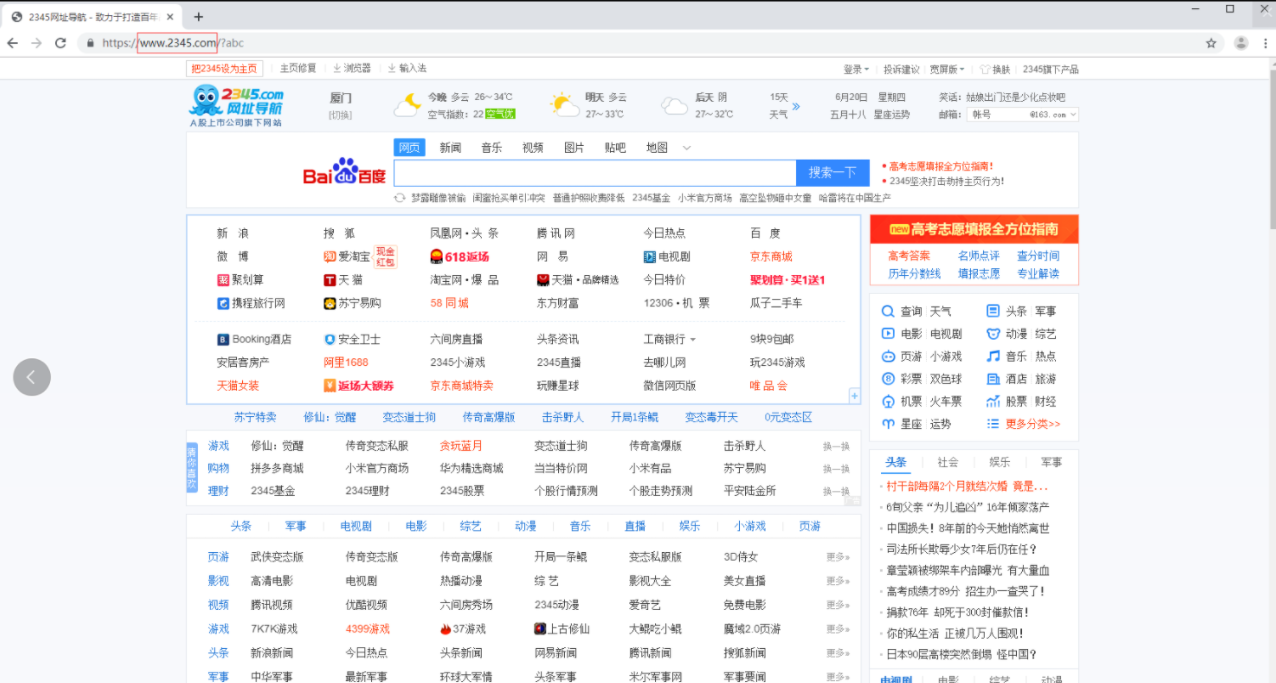This screenshot has height=683, width=1276.
Task: Click the 股票 stock chart icon
Action: pos(993,401)
